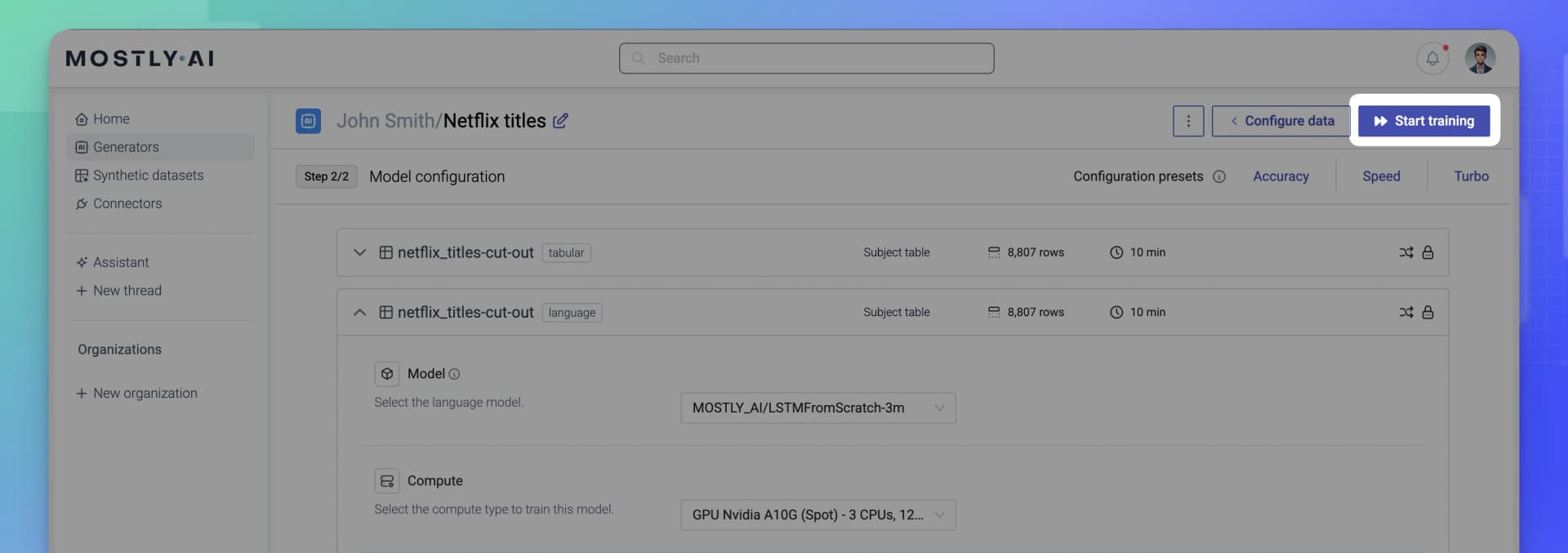This screenshot has width=1568, height=553.
Task: Show Configuration presets info icon
Action: coord(1219,176)
